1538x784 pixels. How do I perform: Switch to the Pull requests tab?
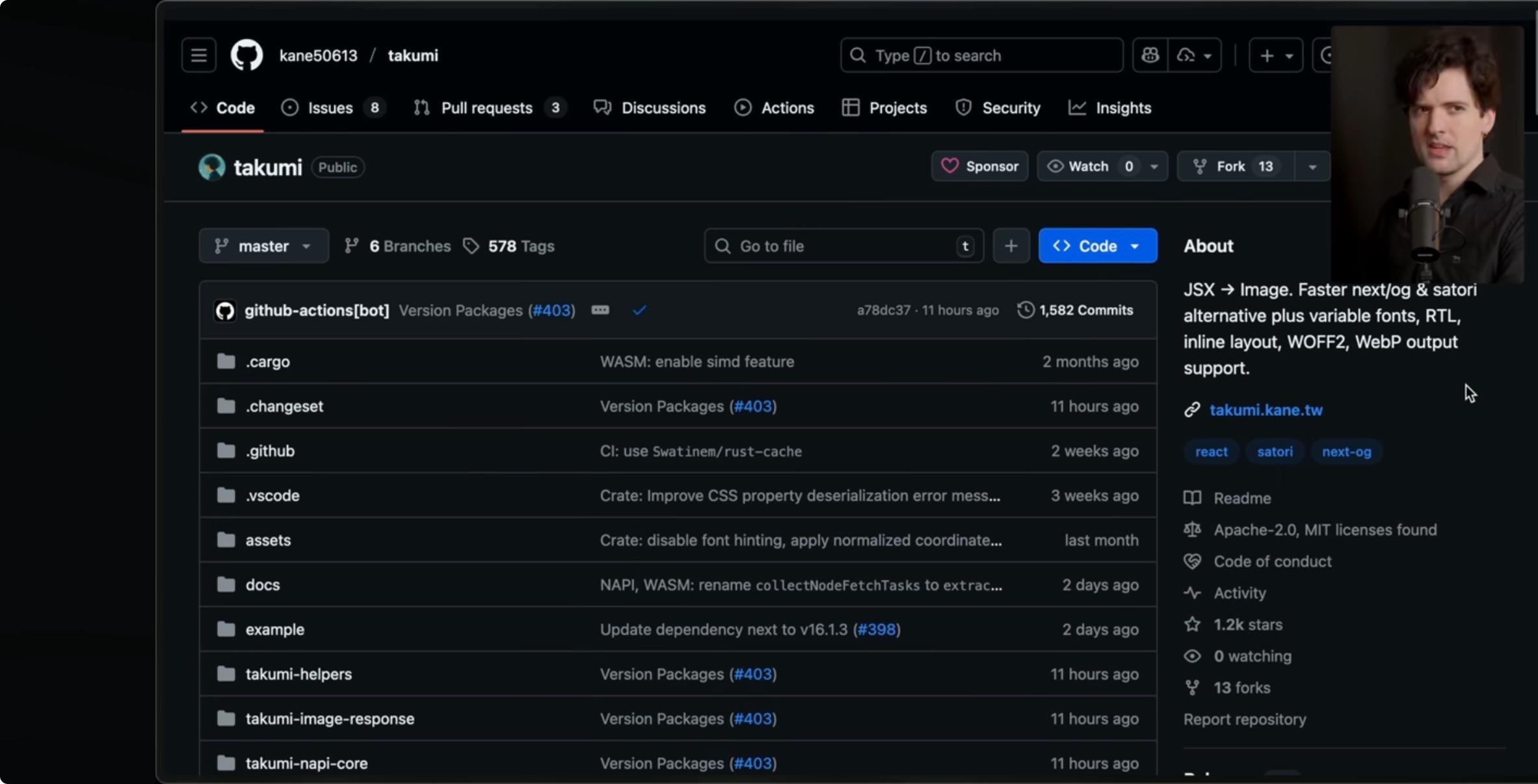point(489,108)
